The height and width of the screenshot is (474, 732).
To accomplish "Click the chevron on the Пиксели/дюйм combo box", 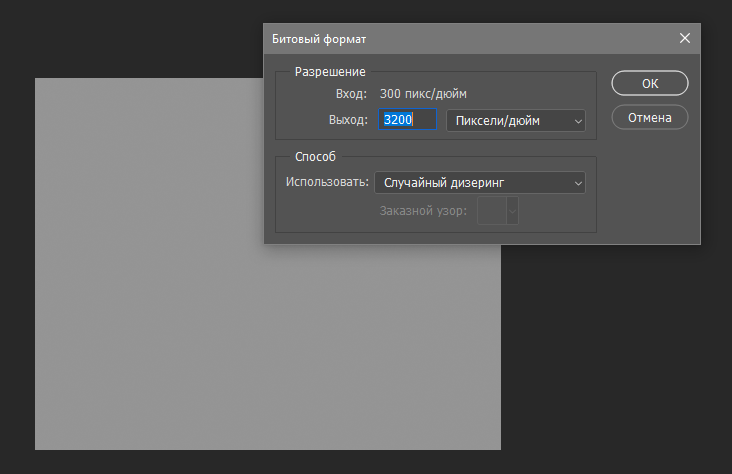I will 577,121.
